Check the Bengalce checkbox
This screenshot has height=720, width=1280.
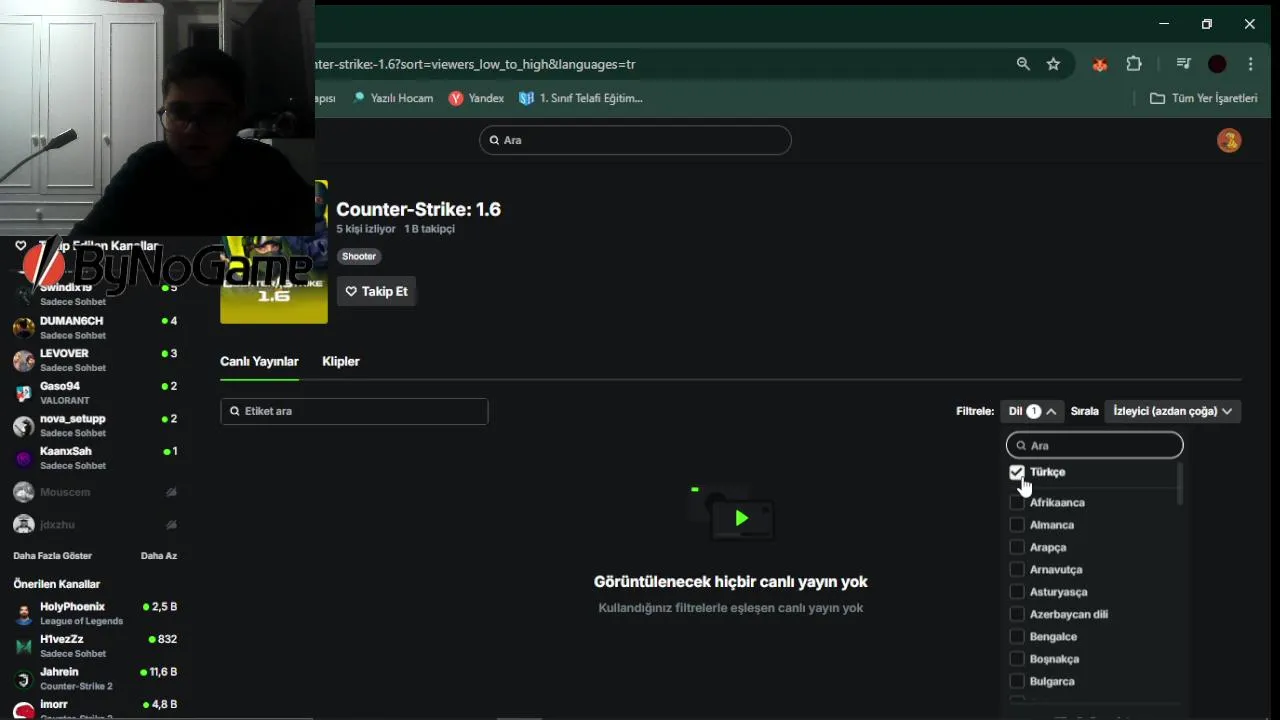(1017, 636)
